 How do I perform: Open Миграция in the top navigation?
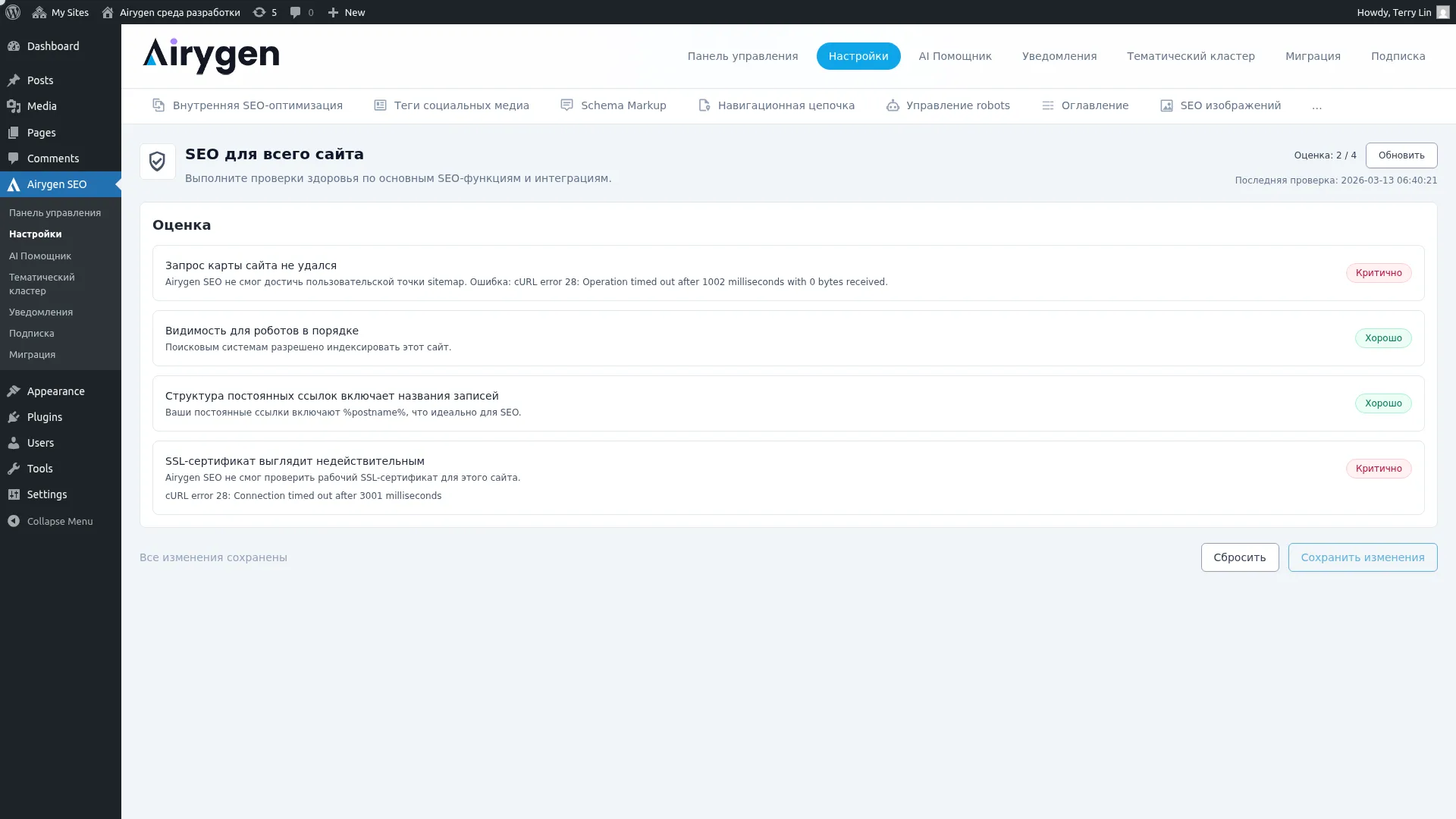point(1313,56)
